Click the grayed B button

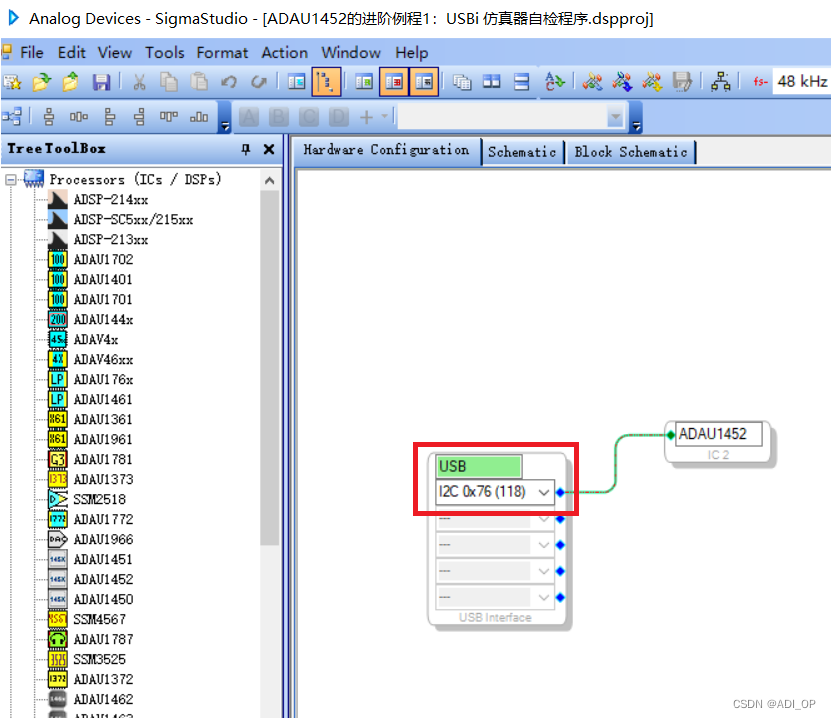[279, 117]
